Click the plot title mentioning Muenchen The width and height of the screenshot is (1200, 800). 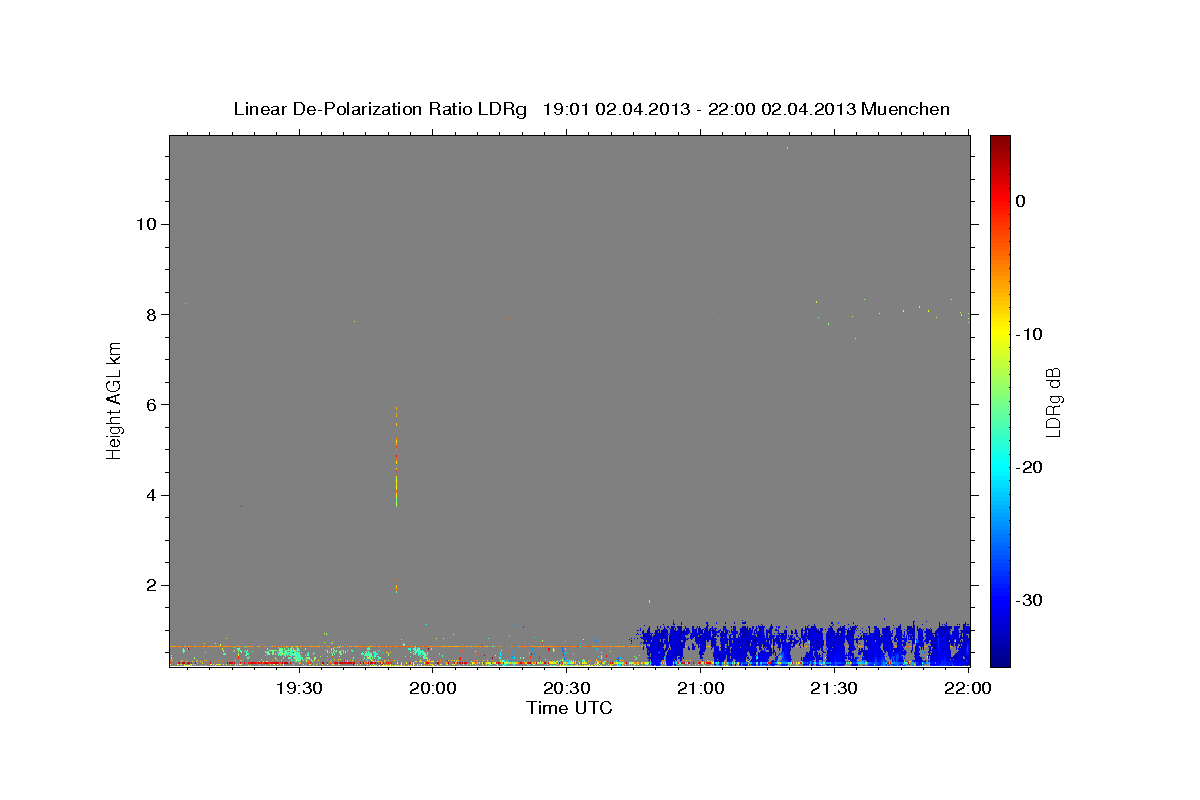pyautogui.click(x=591, y=109)
